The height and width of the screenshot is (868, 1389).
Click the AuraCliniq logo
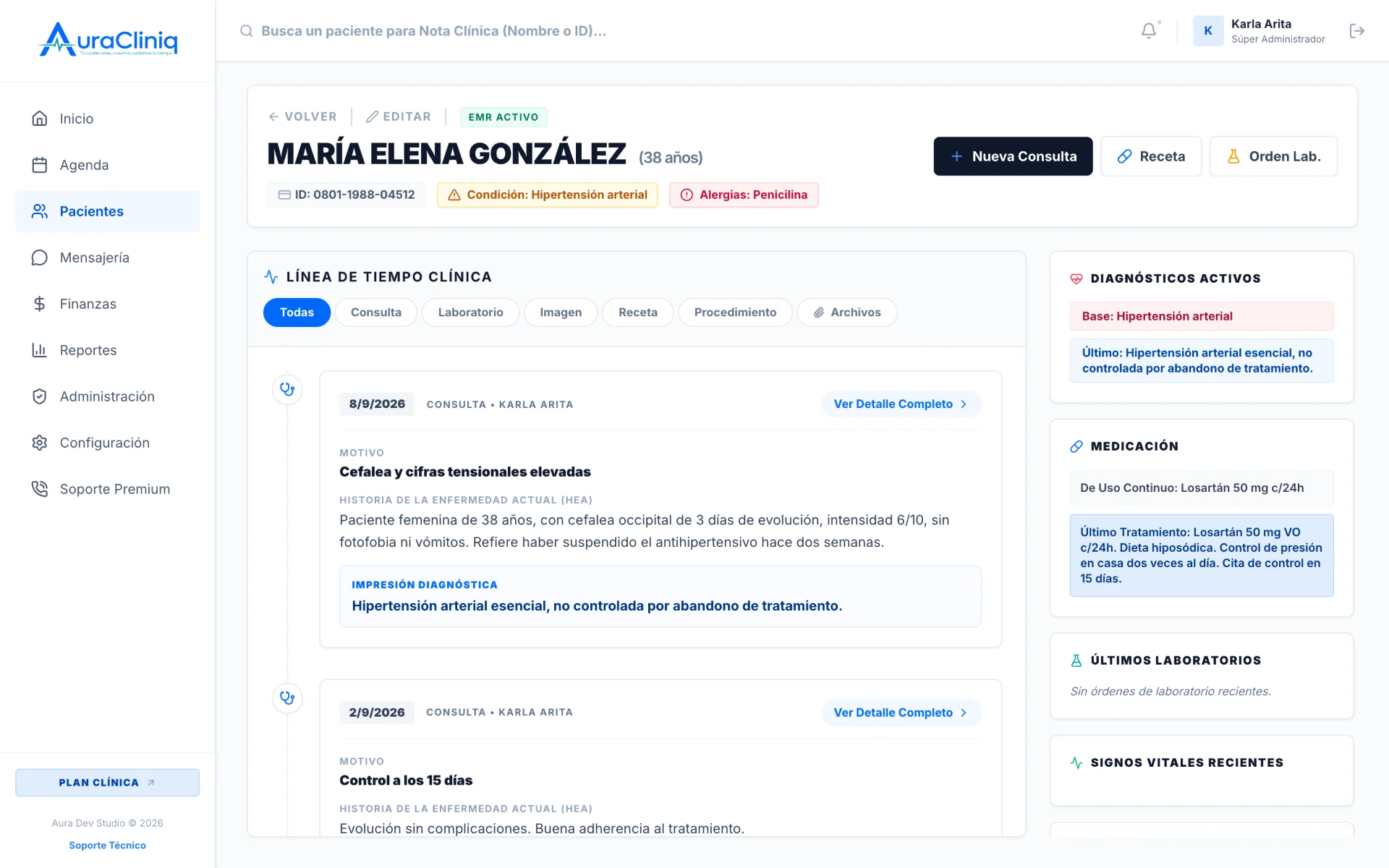108,39
